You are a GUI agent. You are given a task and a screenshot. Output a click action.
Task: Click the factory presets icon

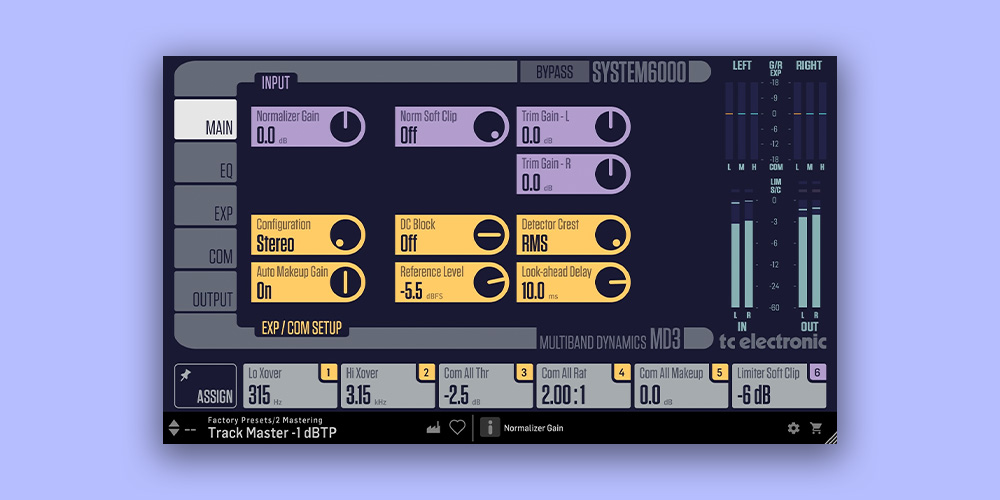coord(433,427)
